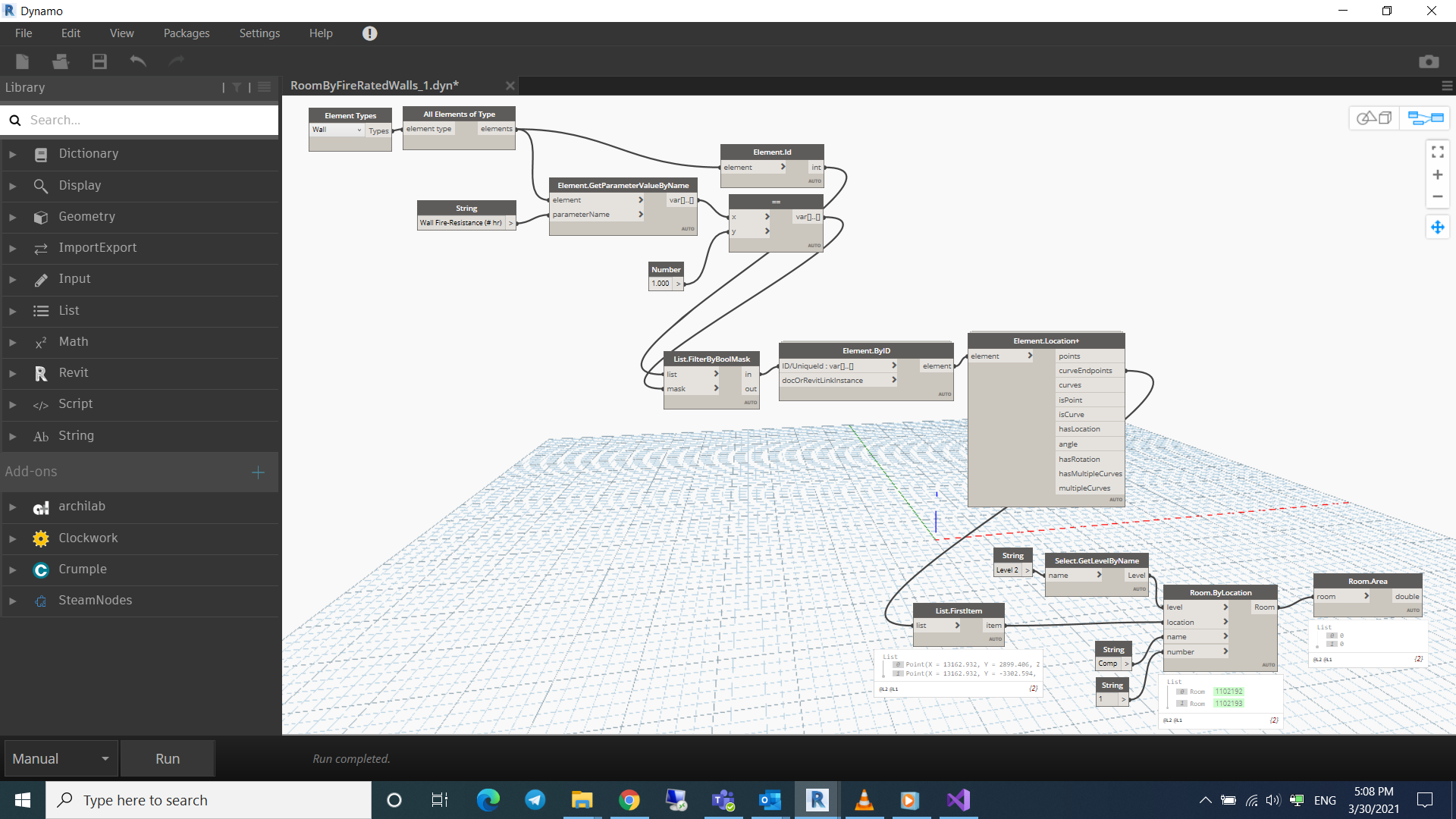Click the Undo arrow icon
The width and height of the screenshot is (1456, 819).
138,61
